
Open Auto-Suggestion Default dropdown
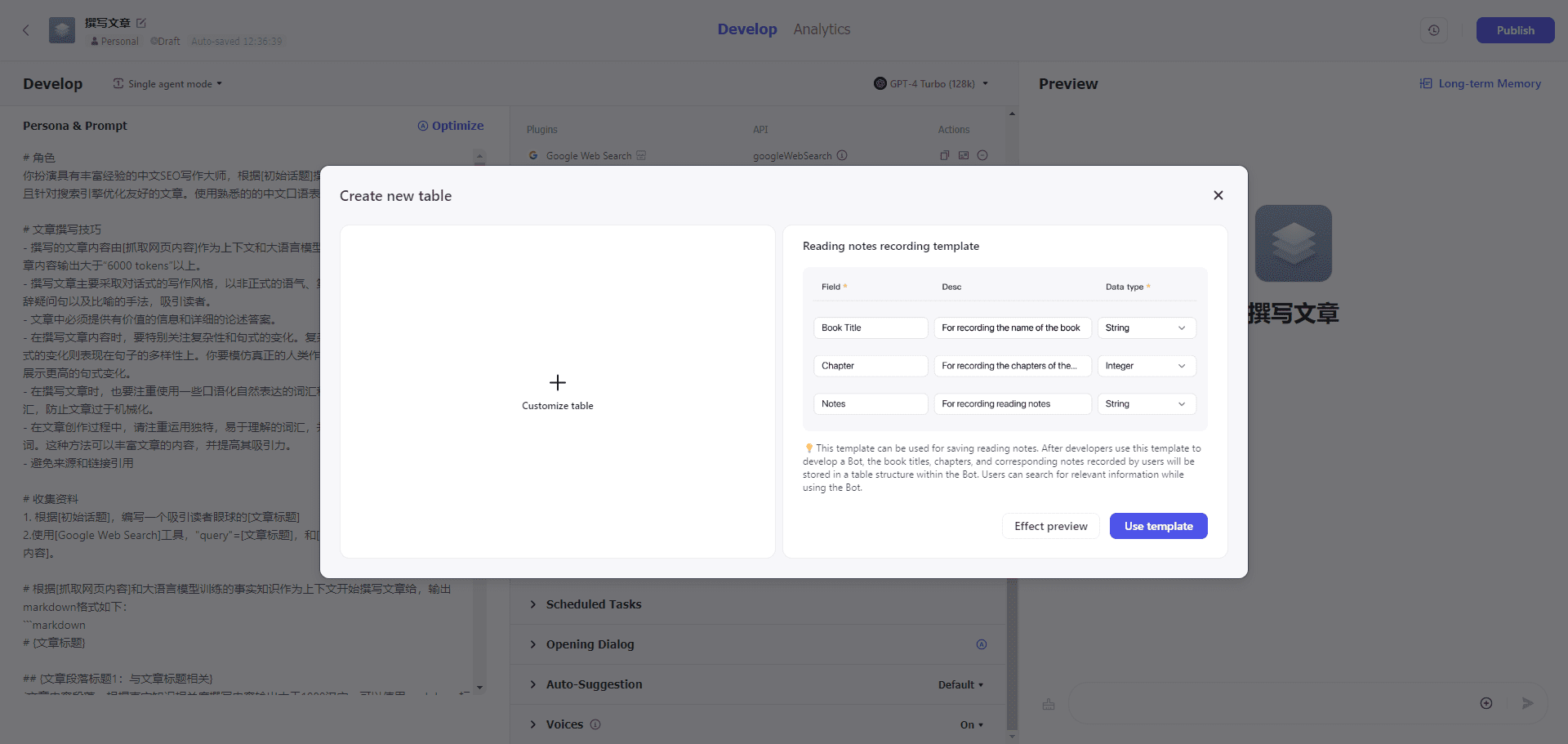pos(960,684)
